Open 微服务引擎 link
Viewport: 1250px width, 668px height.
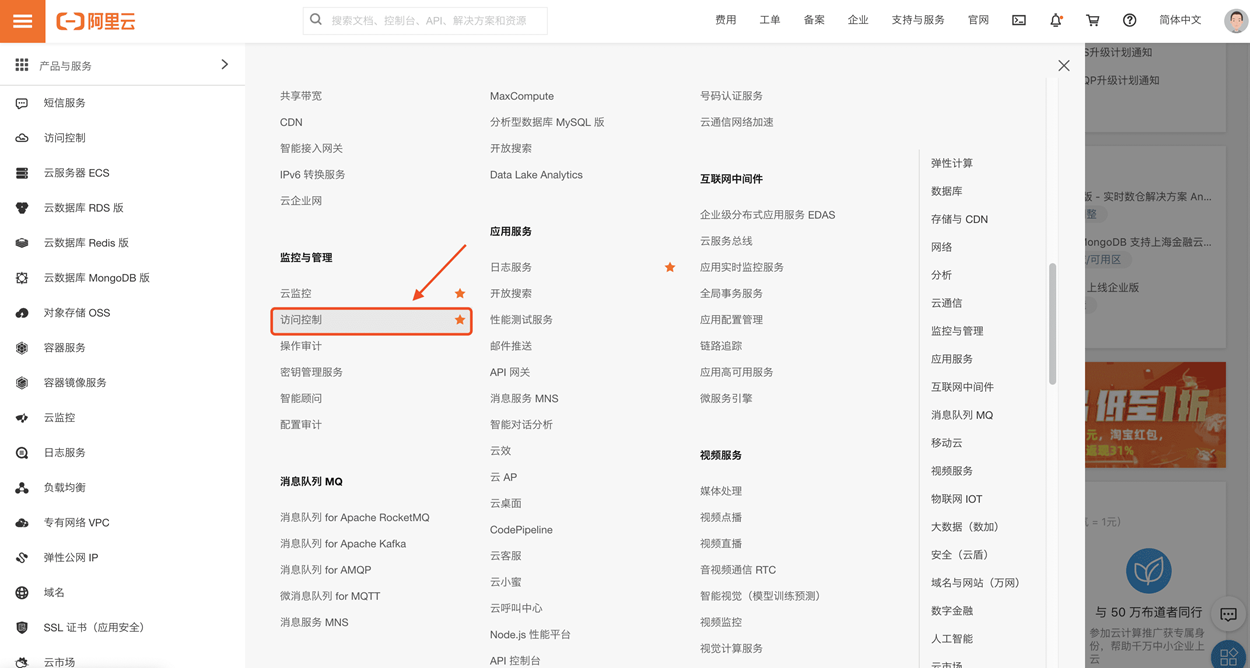click(726, 398)
